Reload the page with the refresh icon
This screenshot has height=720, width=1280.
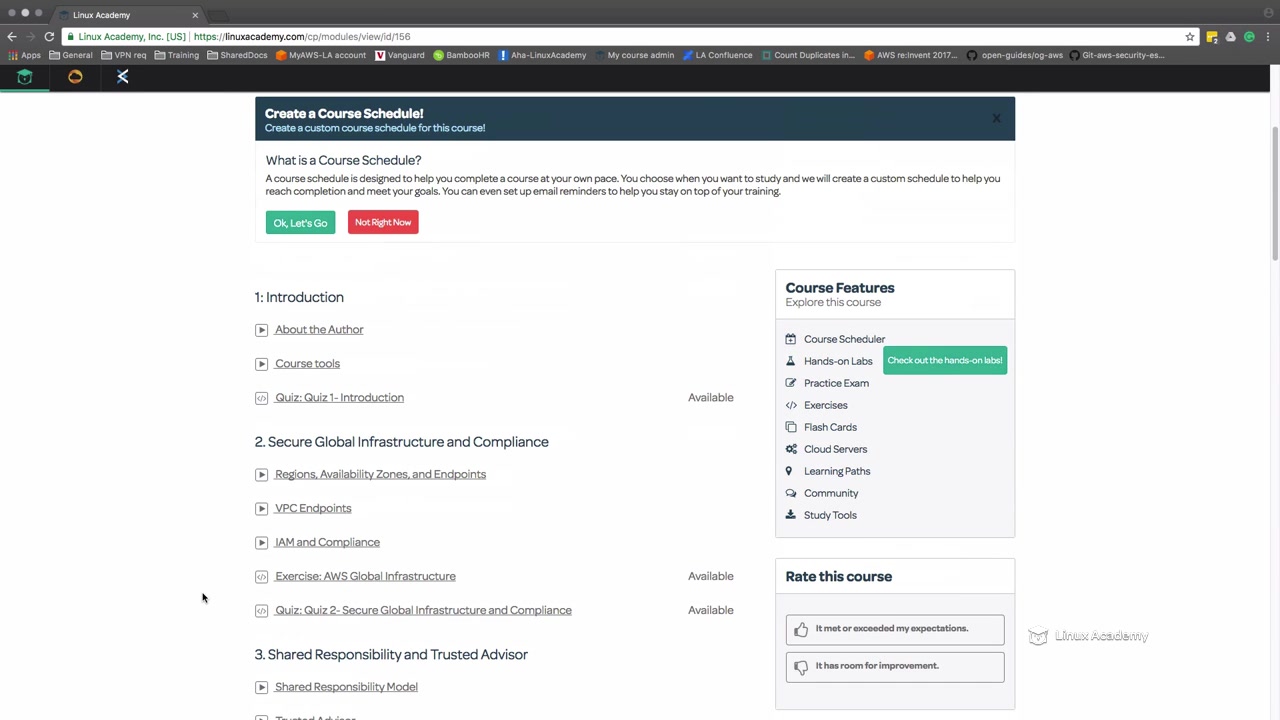coord(49,36)
